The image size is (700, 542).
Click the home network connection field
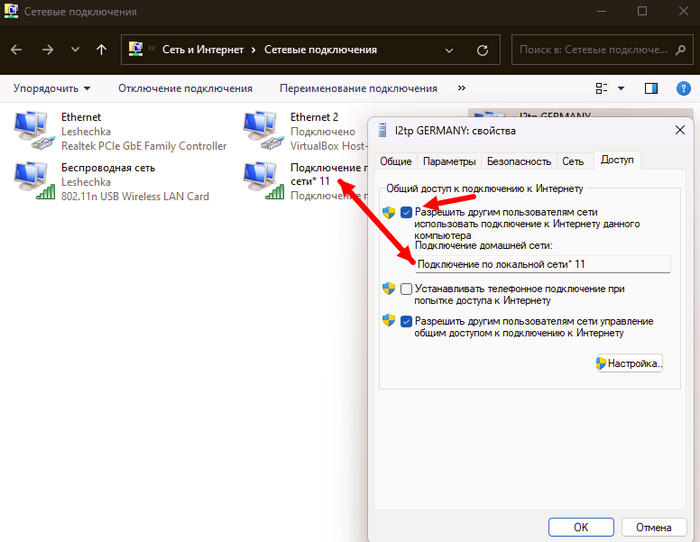tap(542, 264)
